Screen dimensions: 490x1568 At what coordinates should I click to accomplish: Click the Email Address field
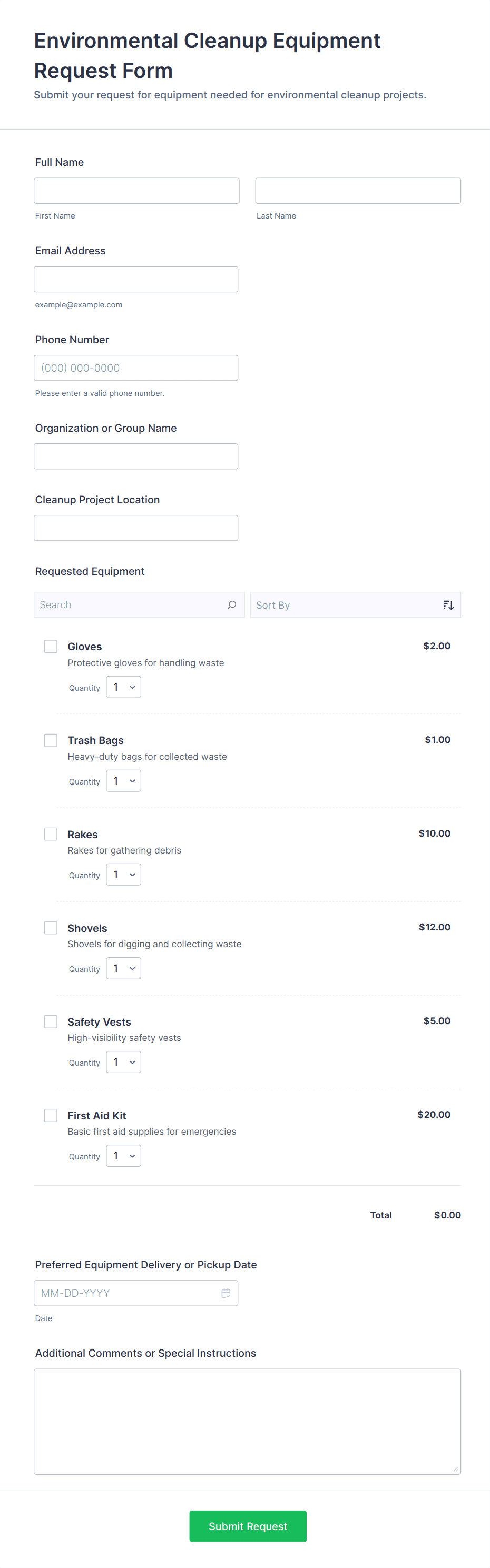(x=136, y=279)
